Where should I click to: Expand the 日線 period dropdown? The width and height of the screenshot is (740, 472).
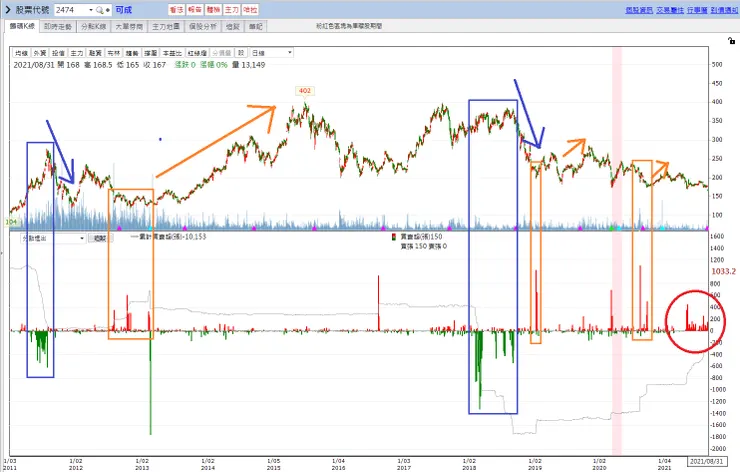pyautogui.click(x=289, y=53)
